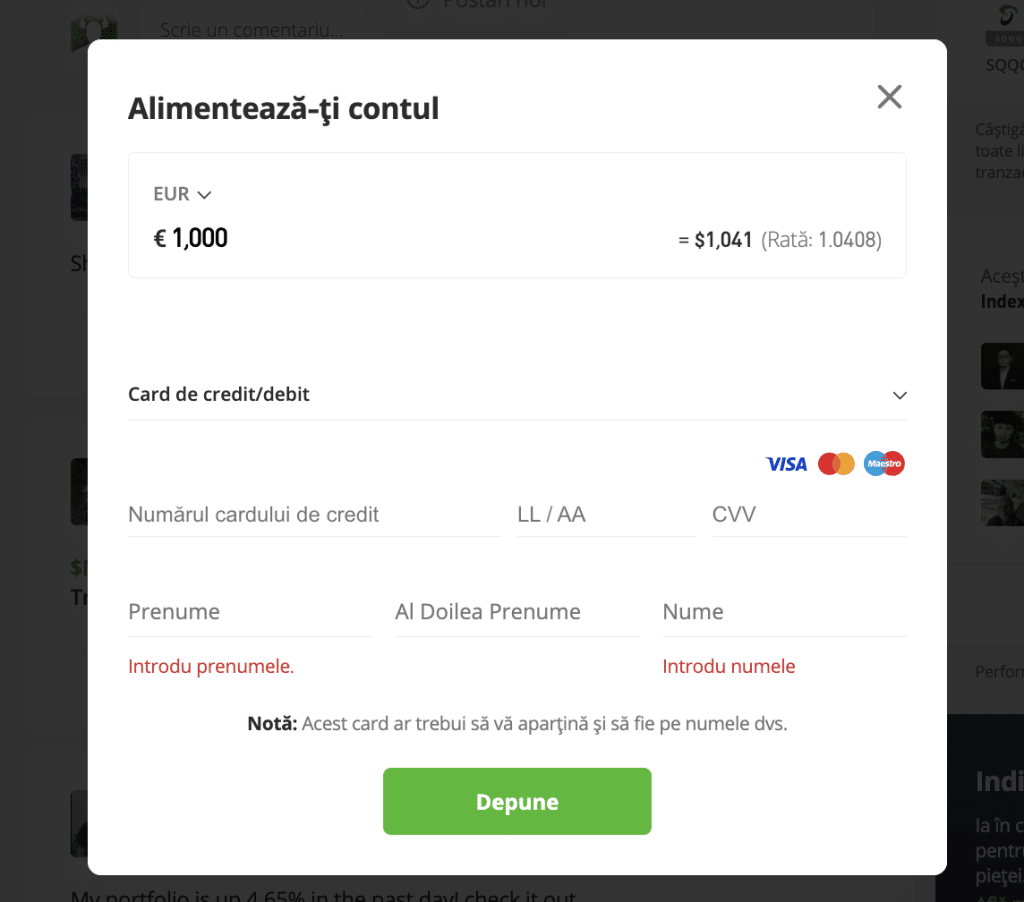Image resolution: width=1024 pixels, height=902 pixels.
Task: Open the third investor avatar in the sidebar
Action: click(1005, 502)
